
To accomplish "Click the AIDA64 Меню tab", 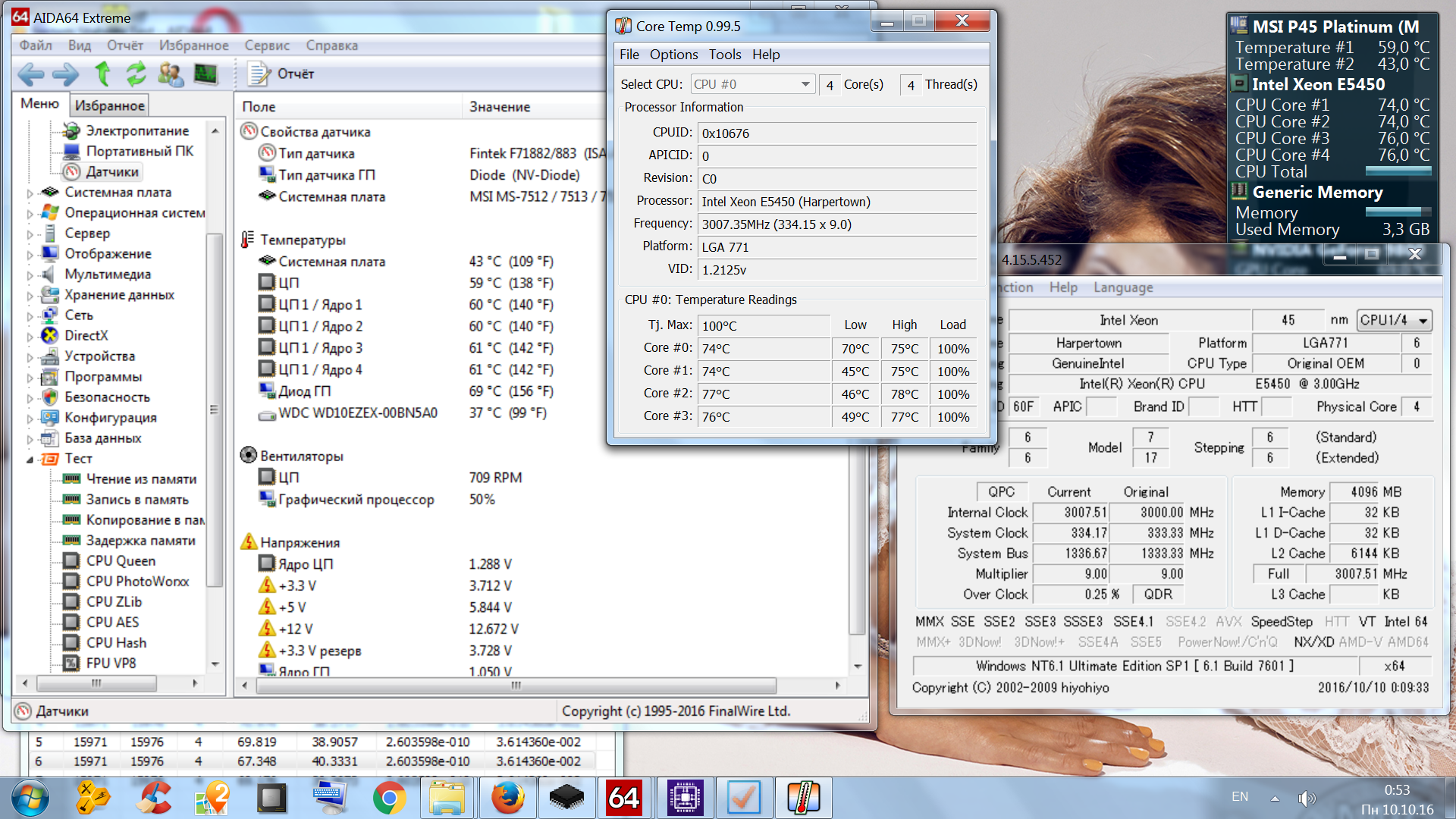I will point(40,102).
